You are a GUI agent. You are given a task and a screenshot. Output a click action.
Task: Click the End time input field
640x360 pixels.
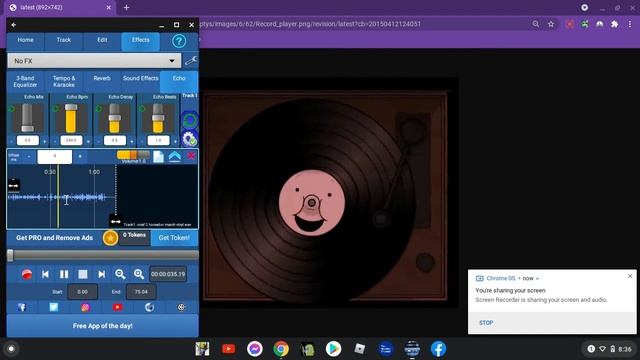pos(141,292)
